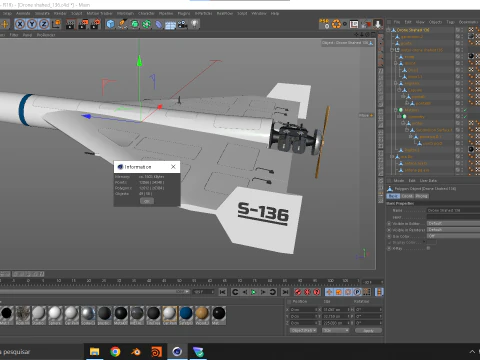
Task: Click the Record Active Objects button
Action: (x=298, y=292)
